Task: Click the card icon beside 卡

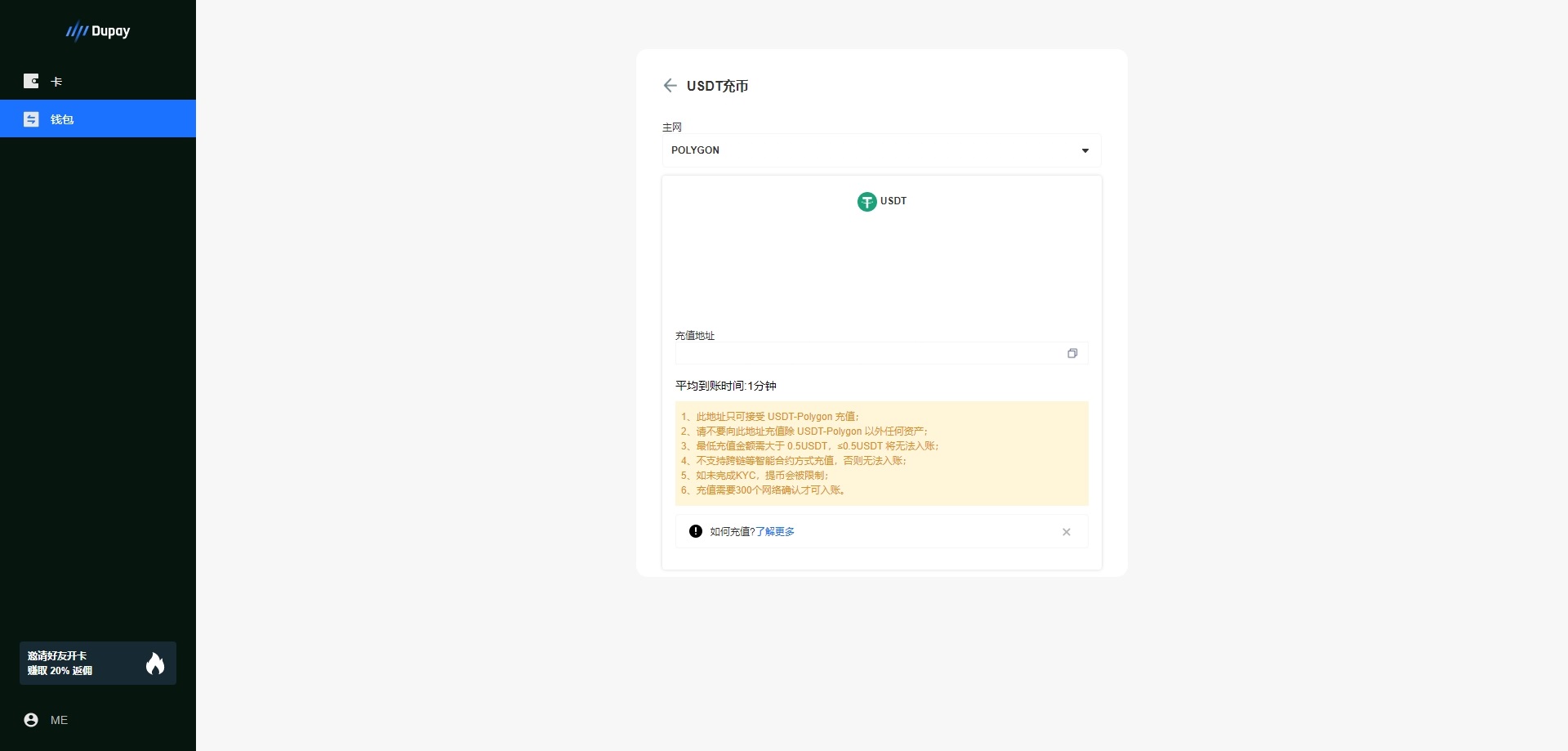Action: 31,81
